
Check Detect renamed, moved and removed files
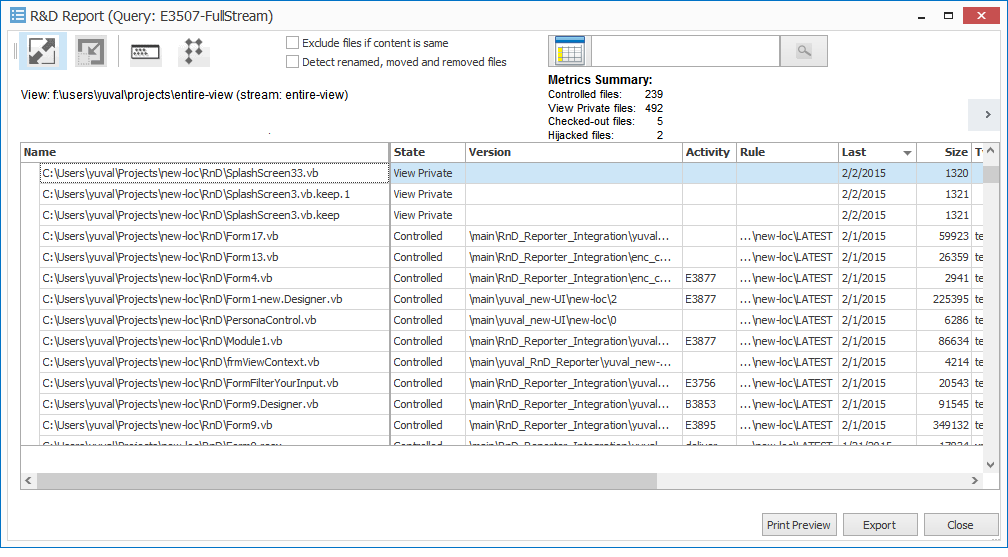(293, 62)
